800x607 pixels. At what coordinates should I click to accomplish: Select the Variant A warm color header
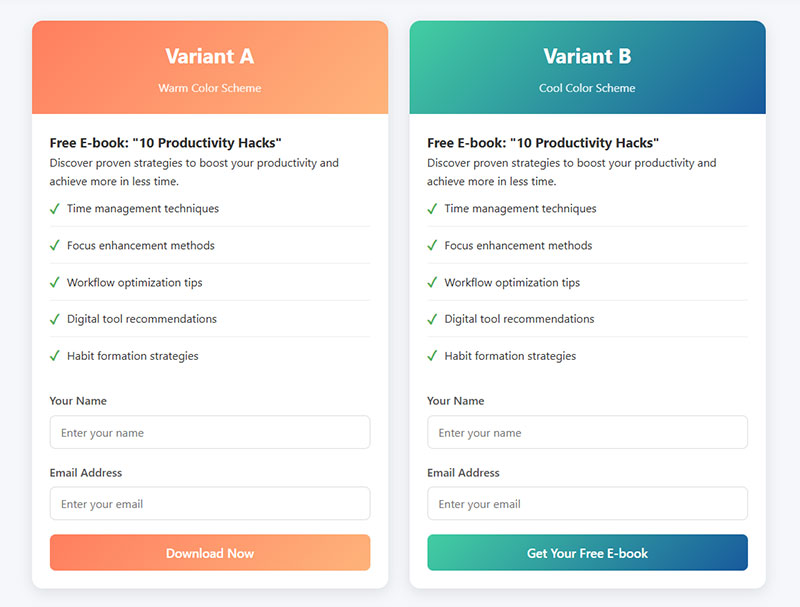pyautogui.click(x=210, y=65)
